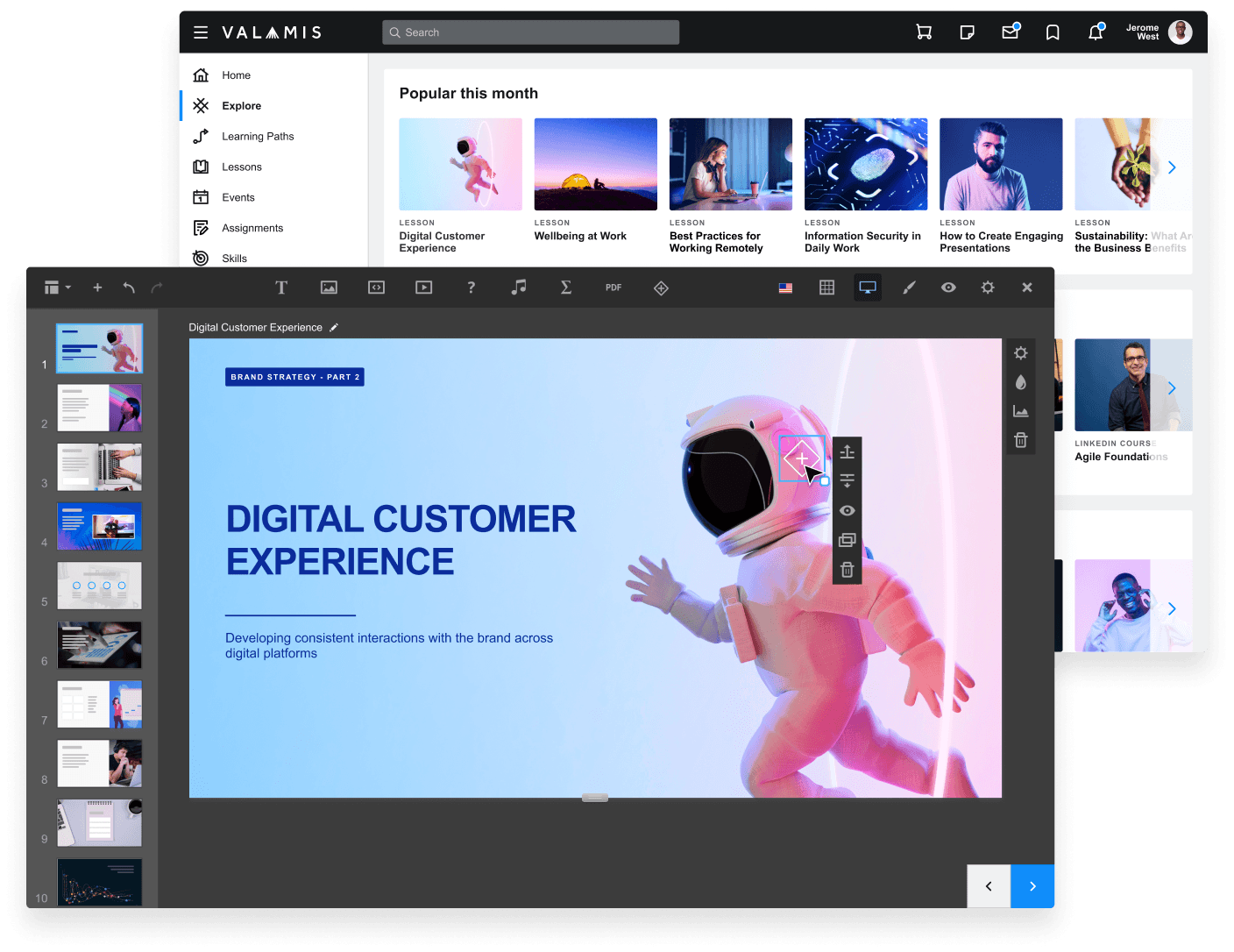Add a new slide with plus icon

coord(97,288)
